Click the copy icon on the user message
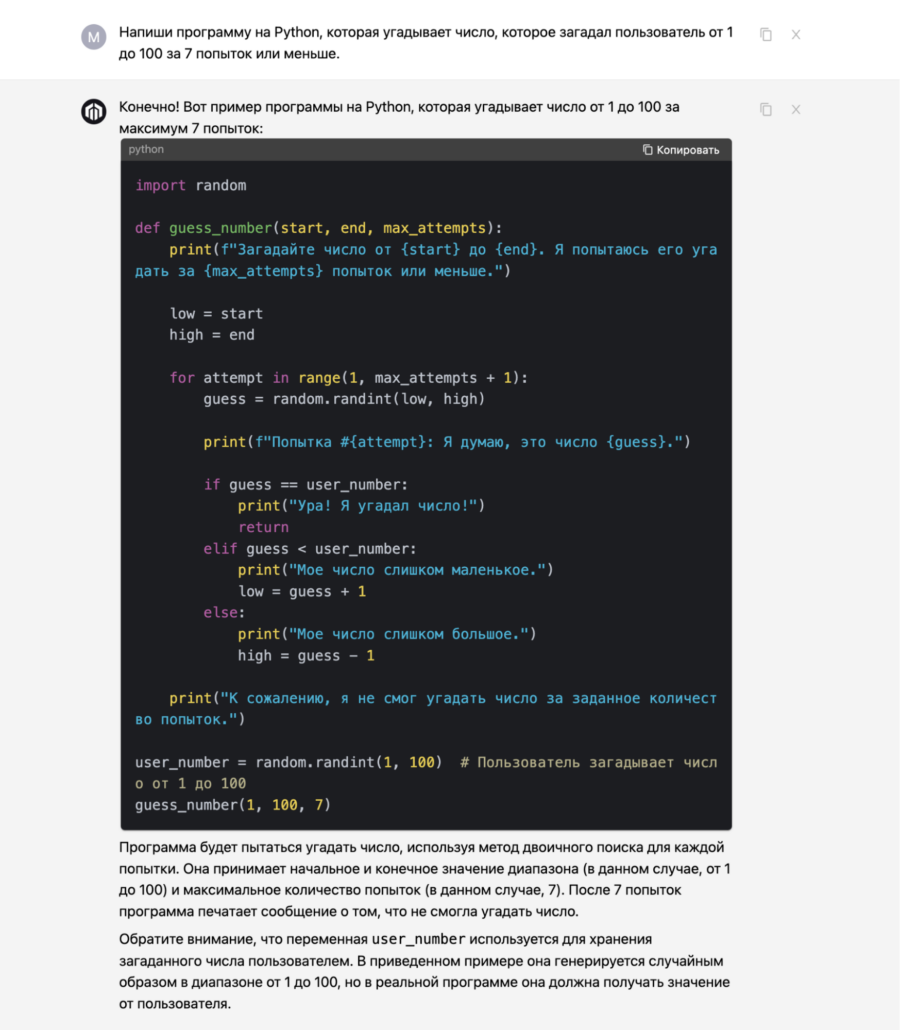 click(765, 33)
